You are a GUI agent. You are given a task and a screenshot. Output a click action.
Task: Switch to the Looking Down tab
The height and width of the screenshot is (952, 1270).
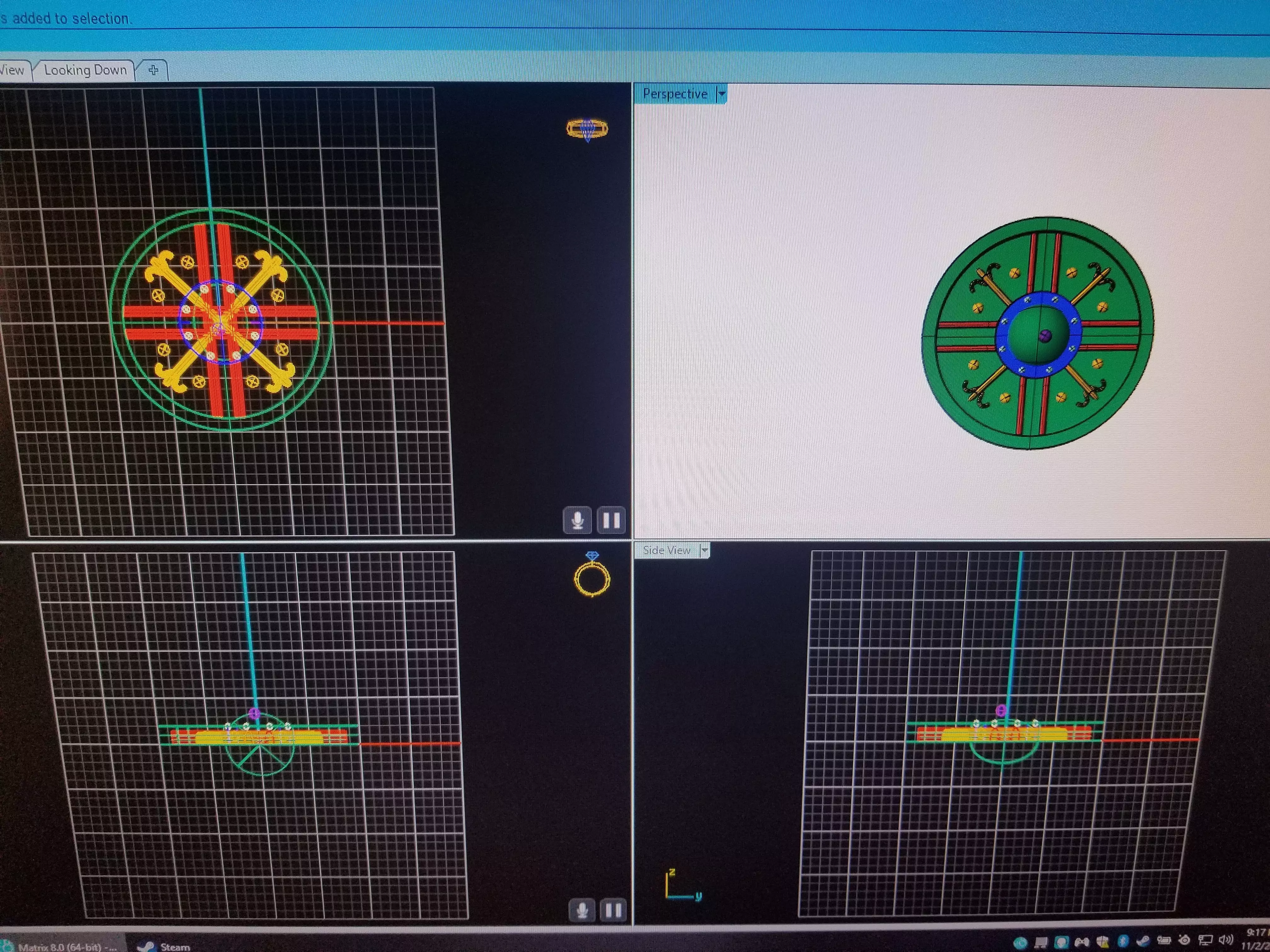click(86, 70)
